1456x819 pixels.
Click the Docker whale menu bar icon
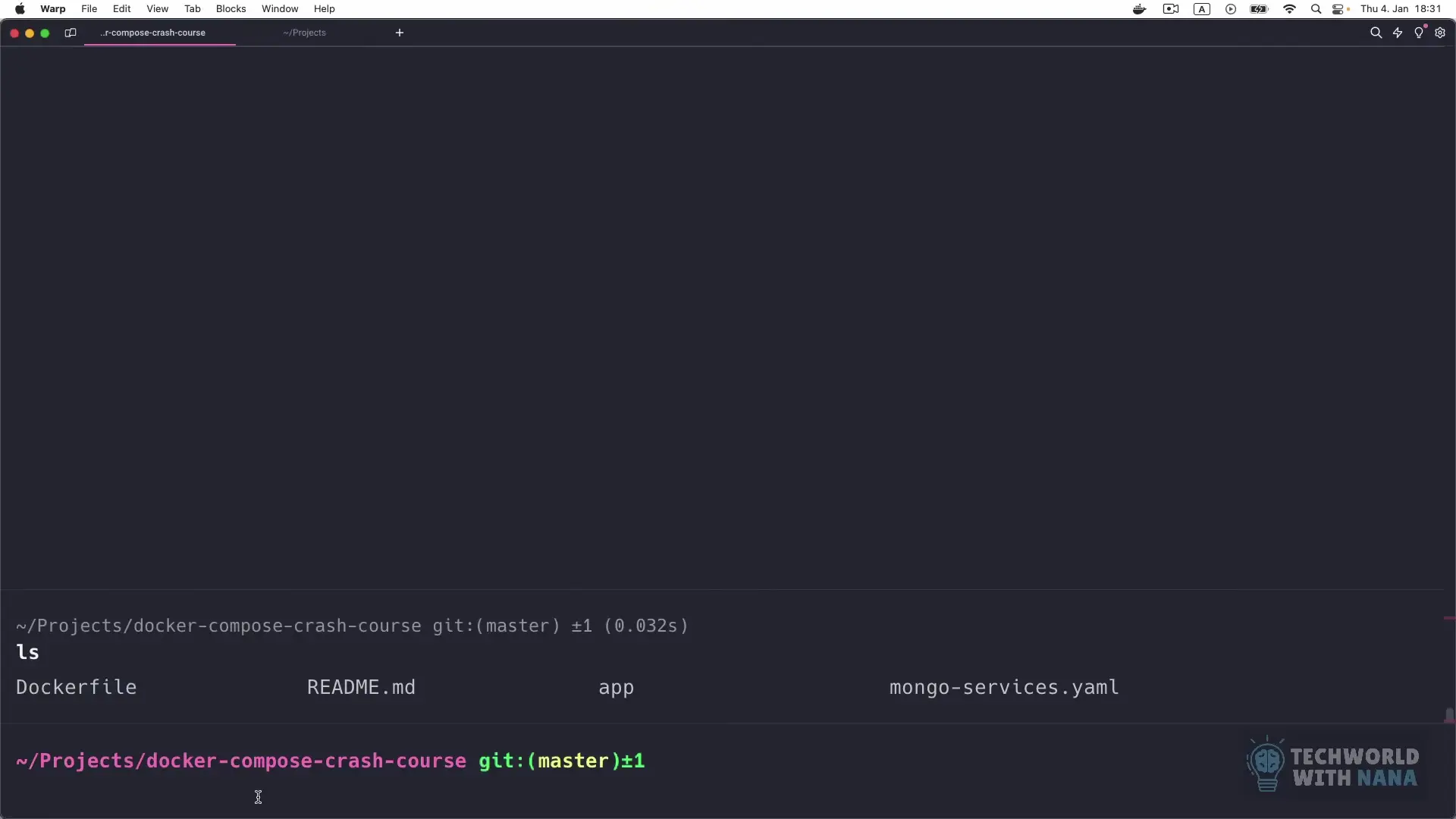(1139, 9)
